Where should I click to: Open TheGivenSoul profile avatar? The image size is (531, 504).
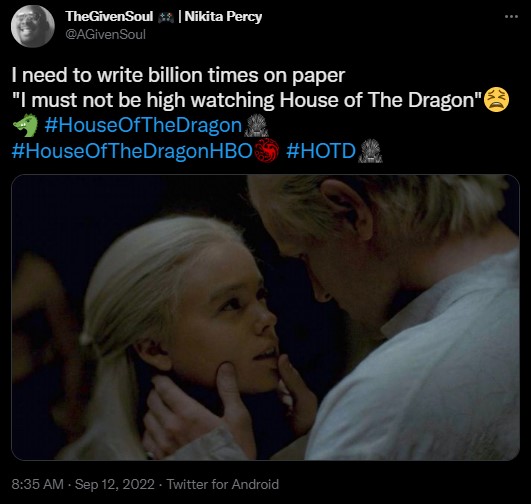point(33,26)
